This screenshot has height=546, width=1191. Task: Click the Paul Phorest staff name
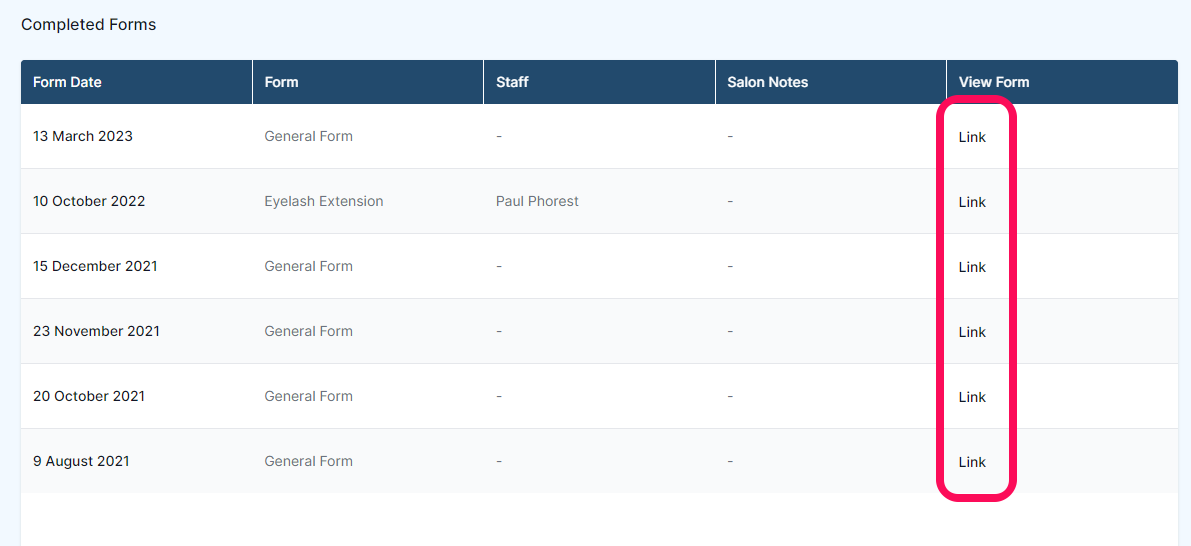click(x=537, y=201)
